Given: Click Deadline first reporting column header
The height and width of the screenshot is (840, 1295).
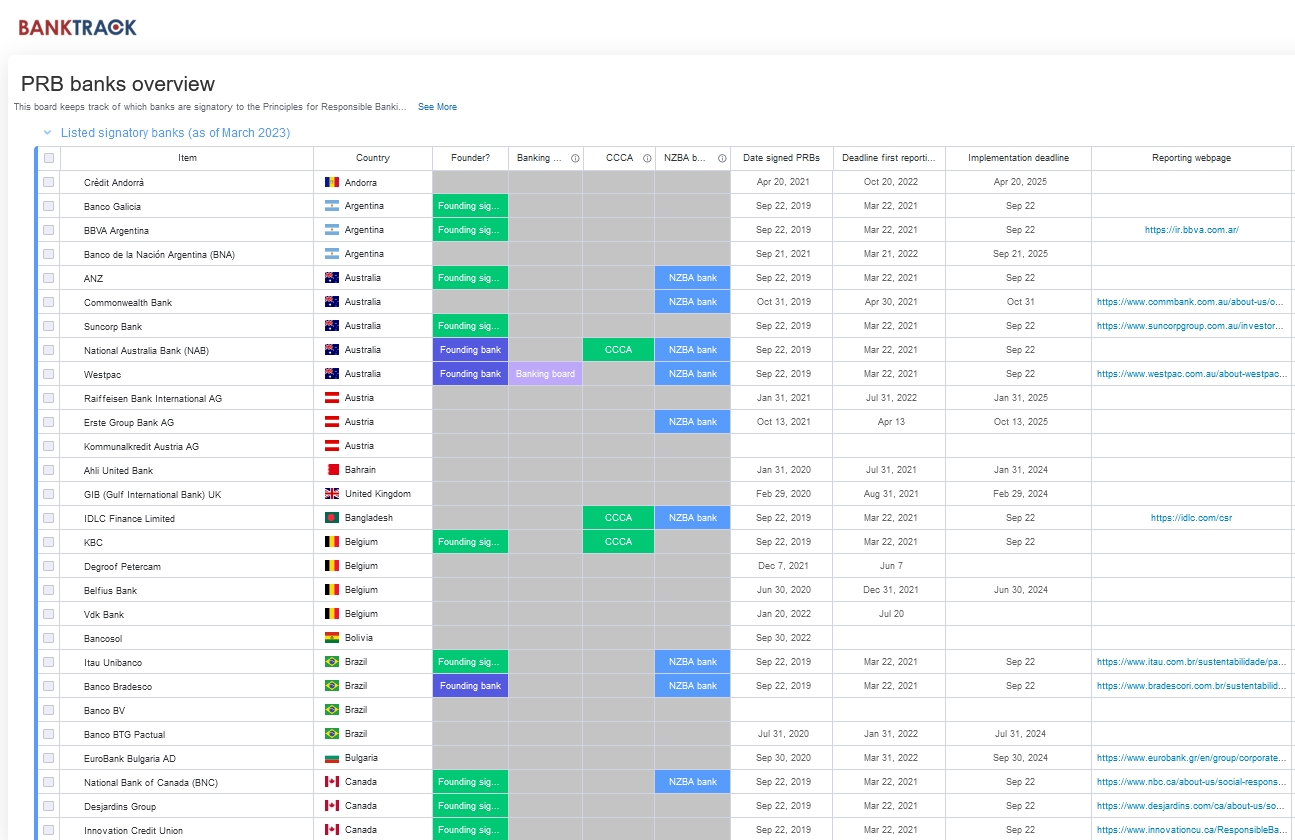Looking at the screenshot, I should (x=890, y=158).
